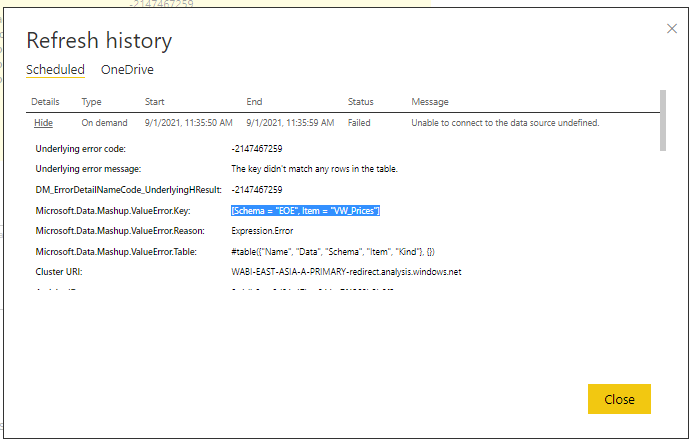Click the Type column header
Image resolution: width=699 pixels, height=448 pixels.
[91, 102]
